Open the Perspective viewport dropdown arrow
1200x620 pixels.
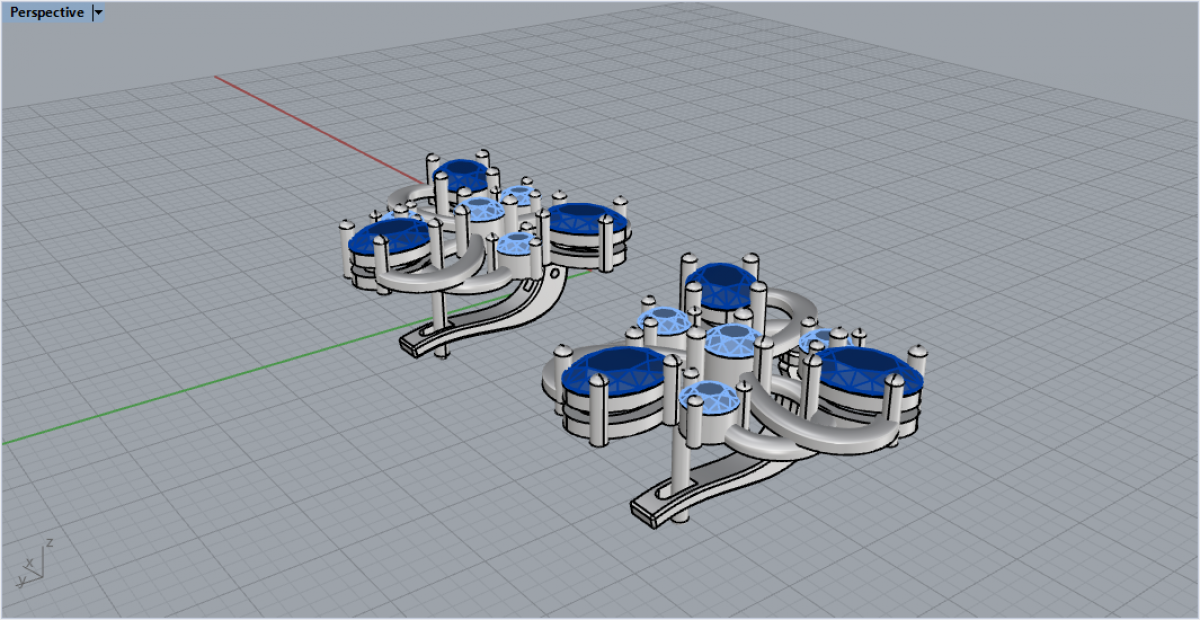click(x=98, y=13)
